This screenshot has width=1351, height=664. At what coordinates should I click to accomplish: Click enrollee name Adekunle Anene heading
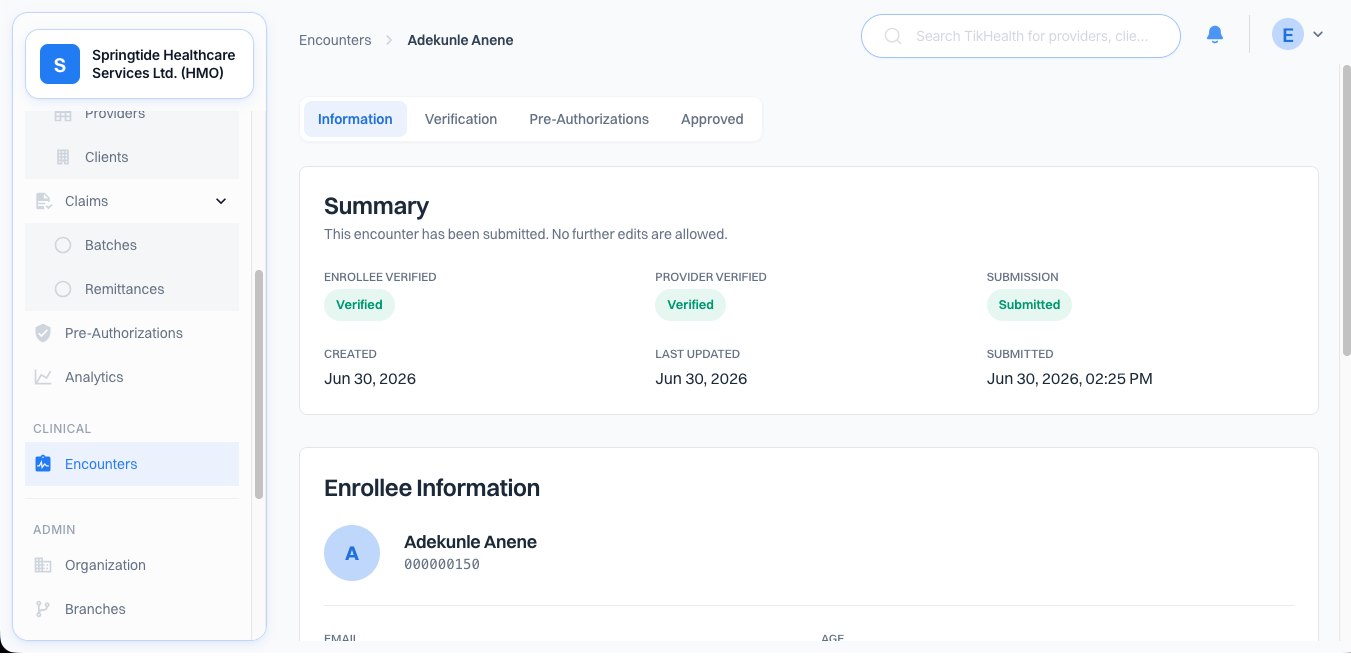470,542
